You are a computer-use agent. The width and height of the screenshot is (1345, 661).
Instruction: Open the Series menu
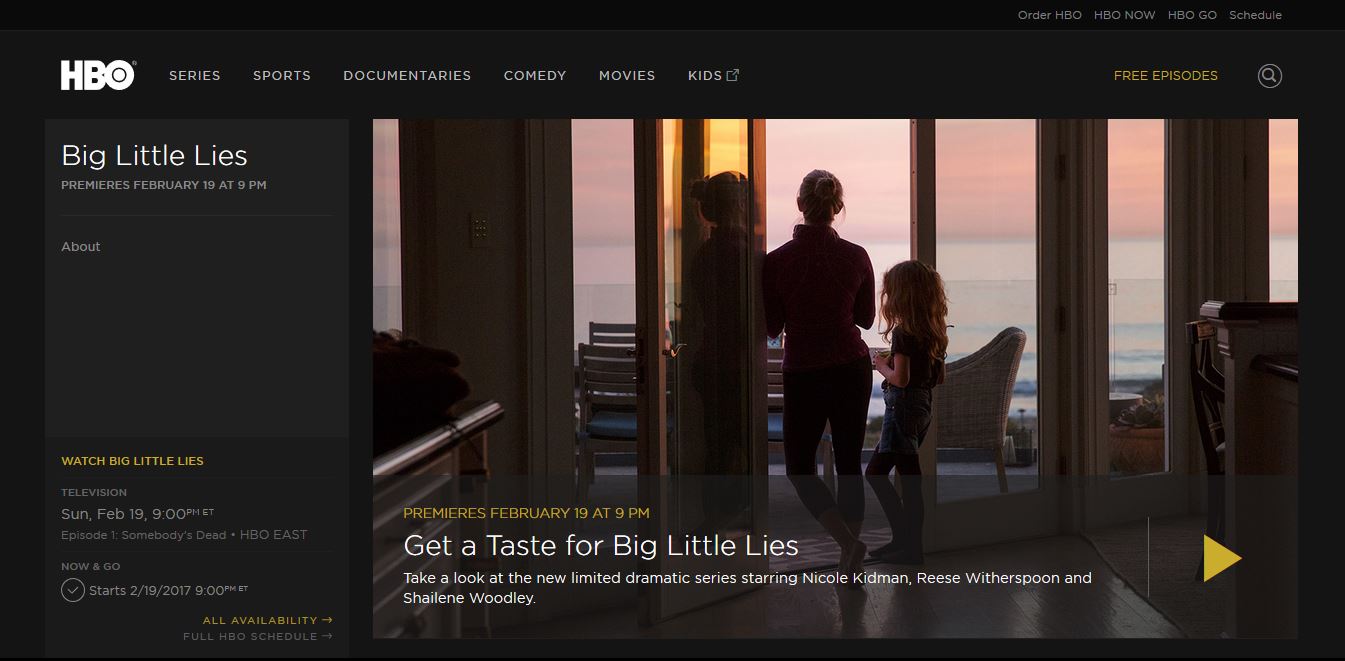[x=195, y=75]
